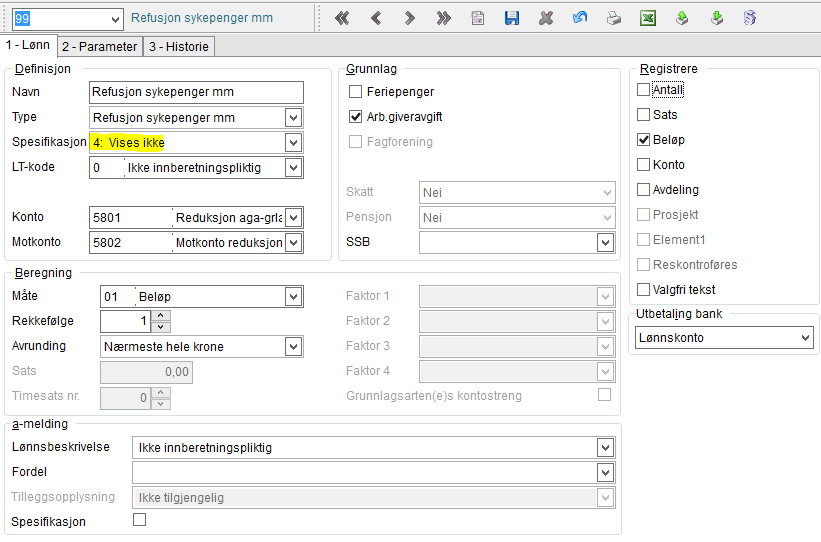Screen dimensions: 821x542
Task: Toggle Feriepenger checkbox
Action: pyautogui.click(x=356, y=92)
